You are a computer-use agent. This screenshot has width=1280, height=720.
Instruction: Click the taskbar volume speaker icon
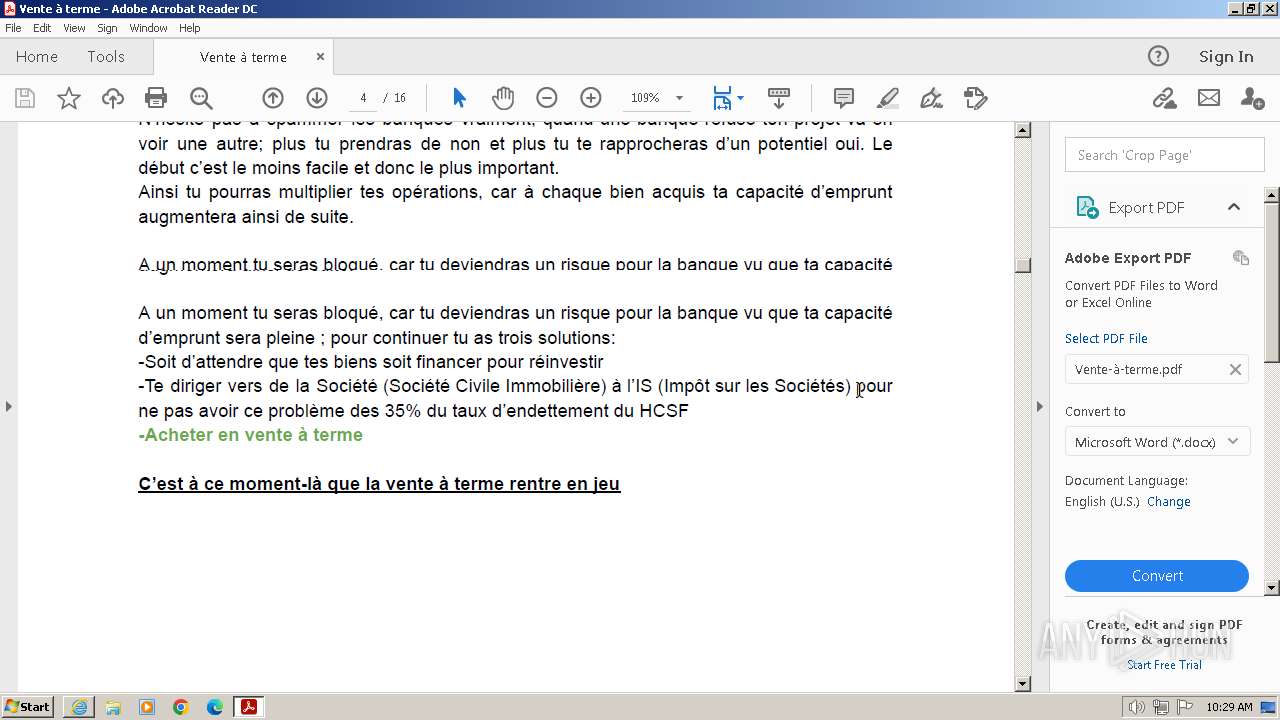pos(1137,707)
